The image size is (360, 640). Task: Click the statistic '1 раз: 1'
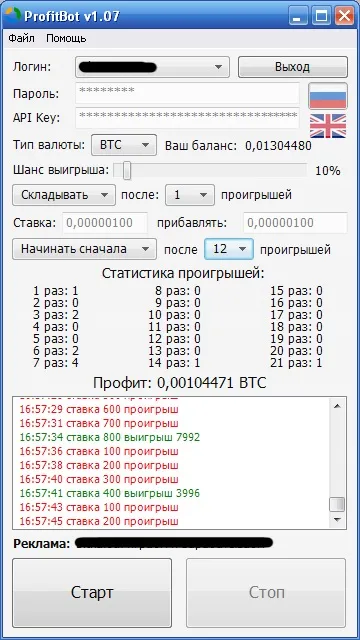56,291
